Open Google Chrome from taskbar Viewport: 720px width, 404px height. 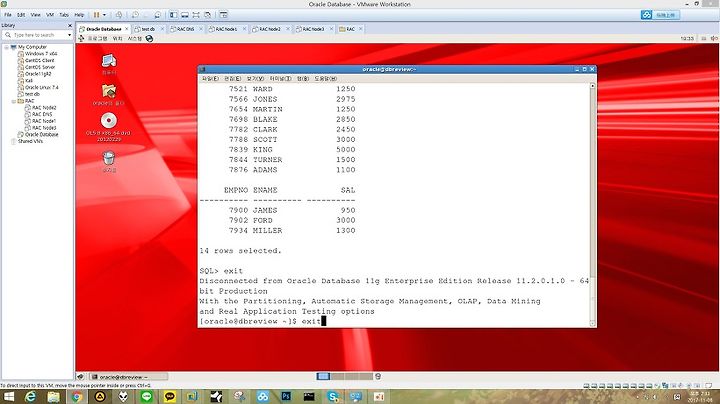point(77,397)
